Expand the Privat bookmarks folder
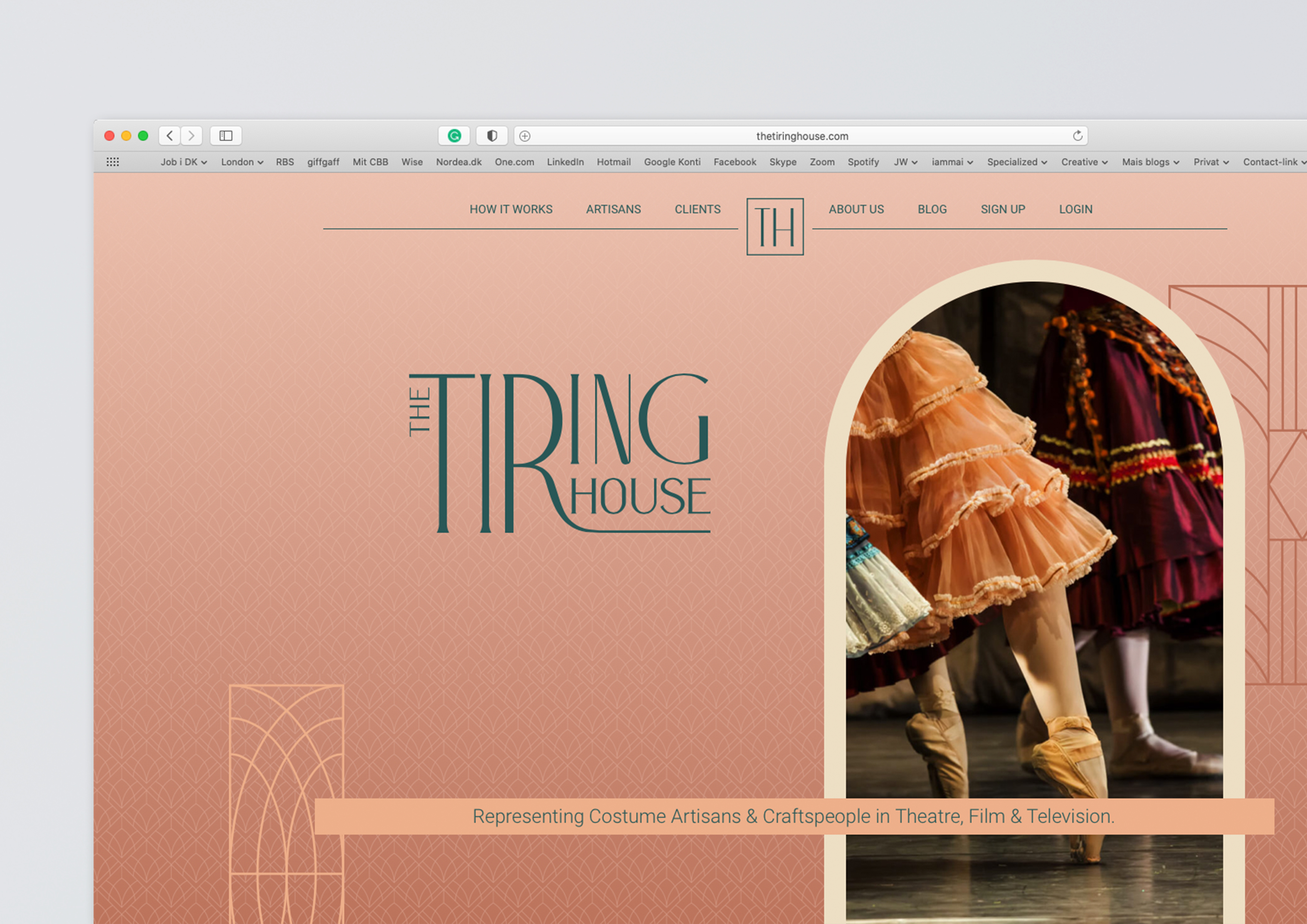The height and width of the screenshot is (924, 1307). pyautogui.click(x=1211, y=162)
